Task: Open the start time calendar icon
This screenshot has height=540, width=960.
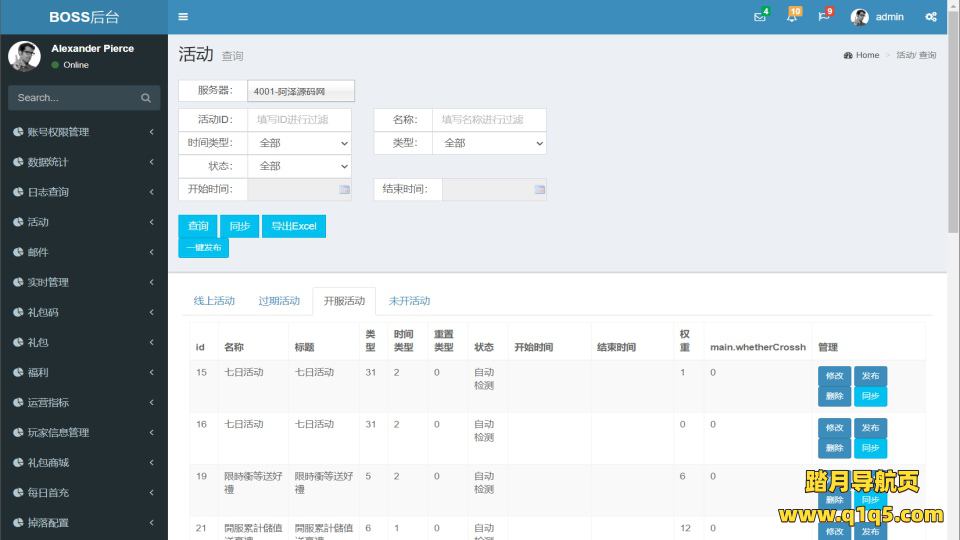Action: [x=344, y=189]
